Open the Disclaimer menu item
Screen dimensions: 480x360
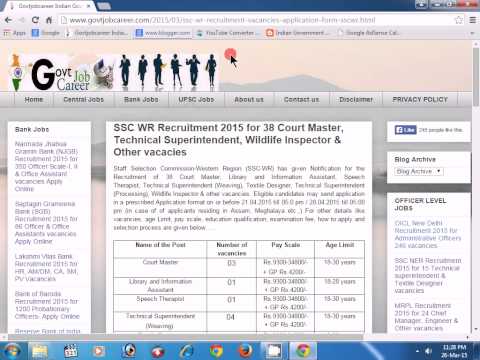pyautogui.click(x=356, y=99)
